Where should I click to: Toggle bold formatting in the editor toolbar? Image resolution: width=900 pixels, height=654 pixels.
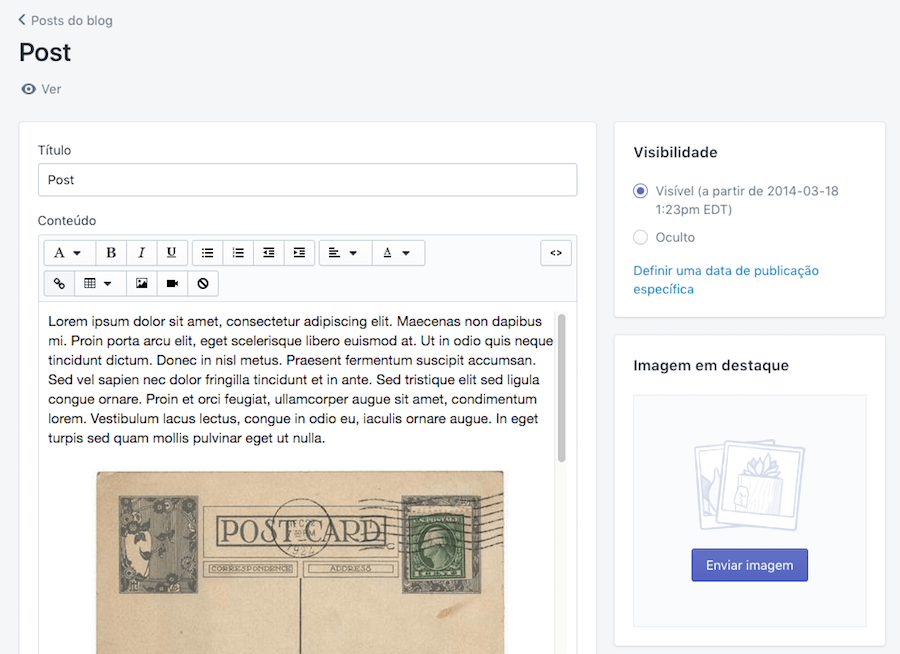(x=111, y=253)
